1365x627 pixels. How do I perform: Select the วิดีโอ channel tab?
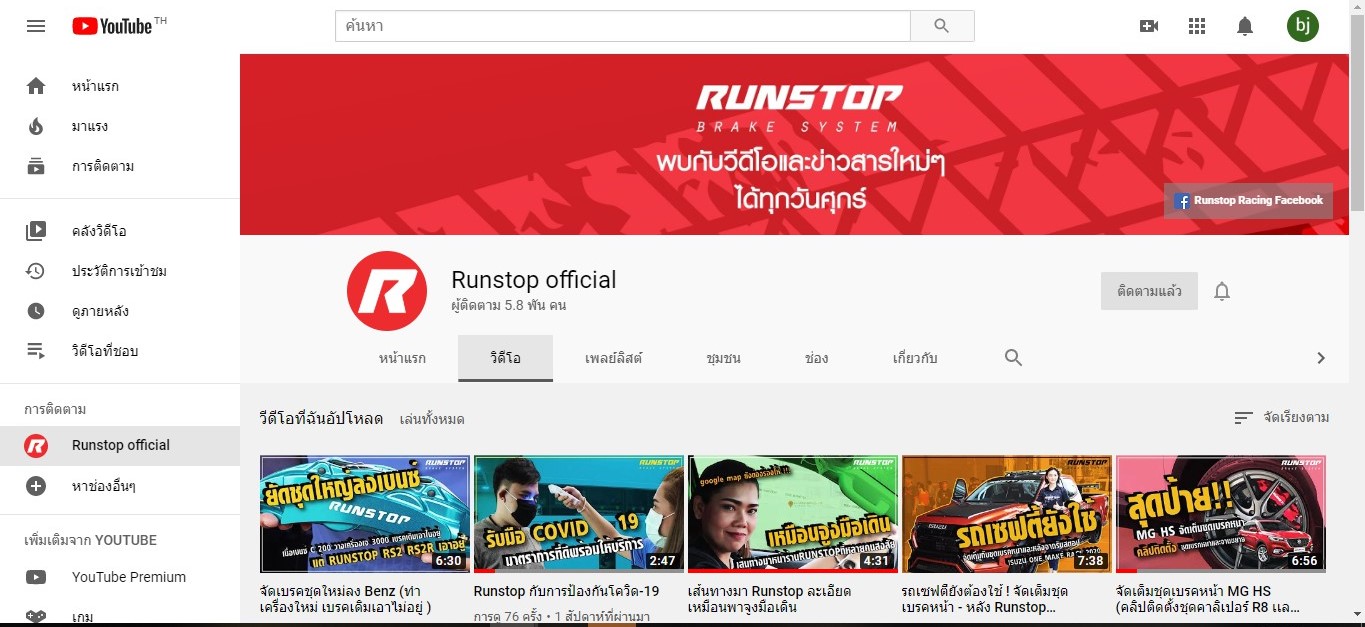[x=505, y=358]
